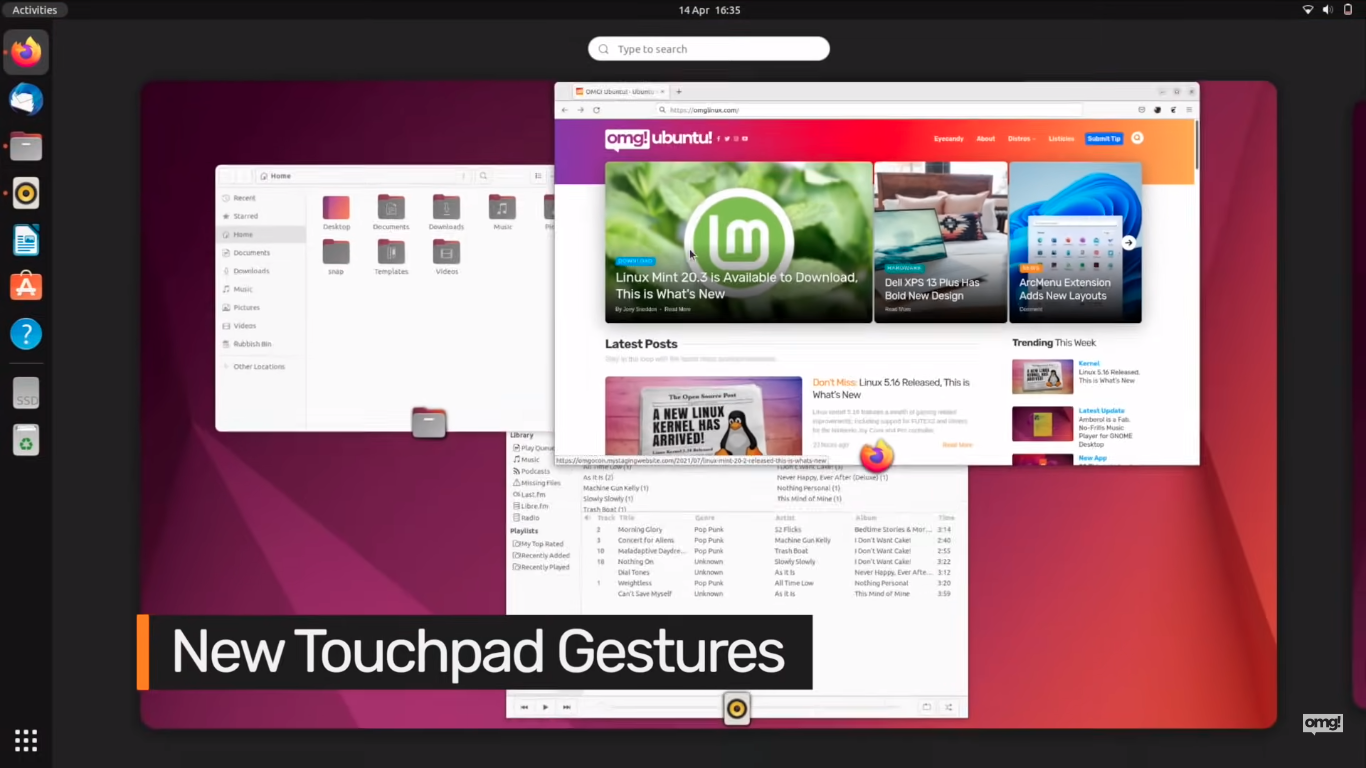Open the About nav link
The image size is (1366, 768).
click(986, 139)
